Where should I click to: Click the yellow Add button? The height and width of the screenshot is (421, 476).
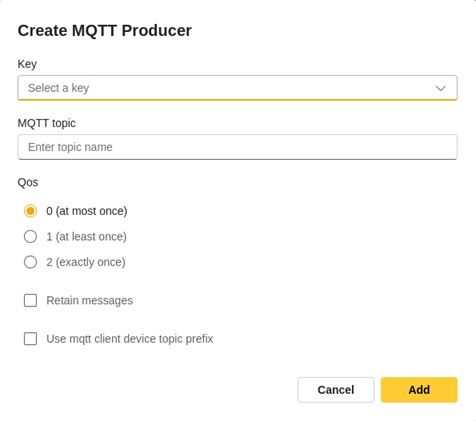[x=419, y=390]
